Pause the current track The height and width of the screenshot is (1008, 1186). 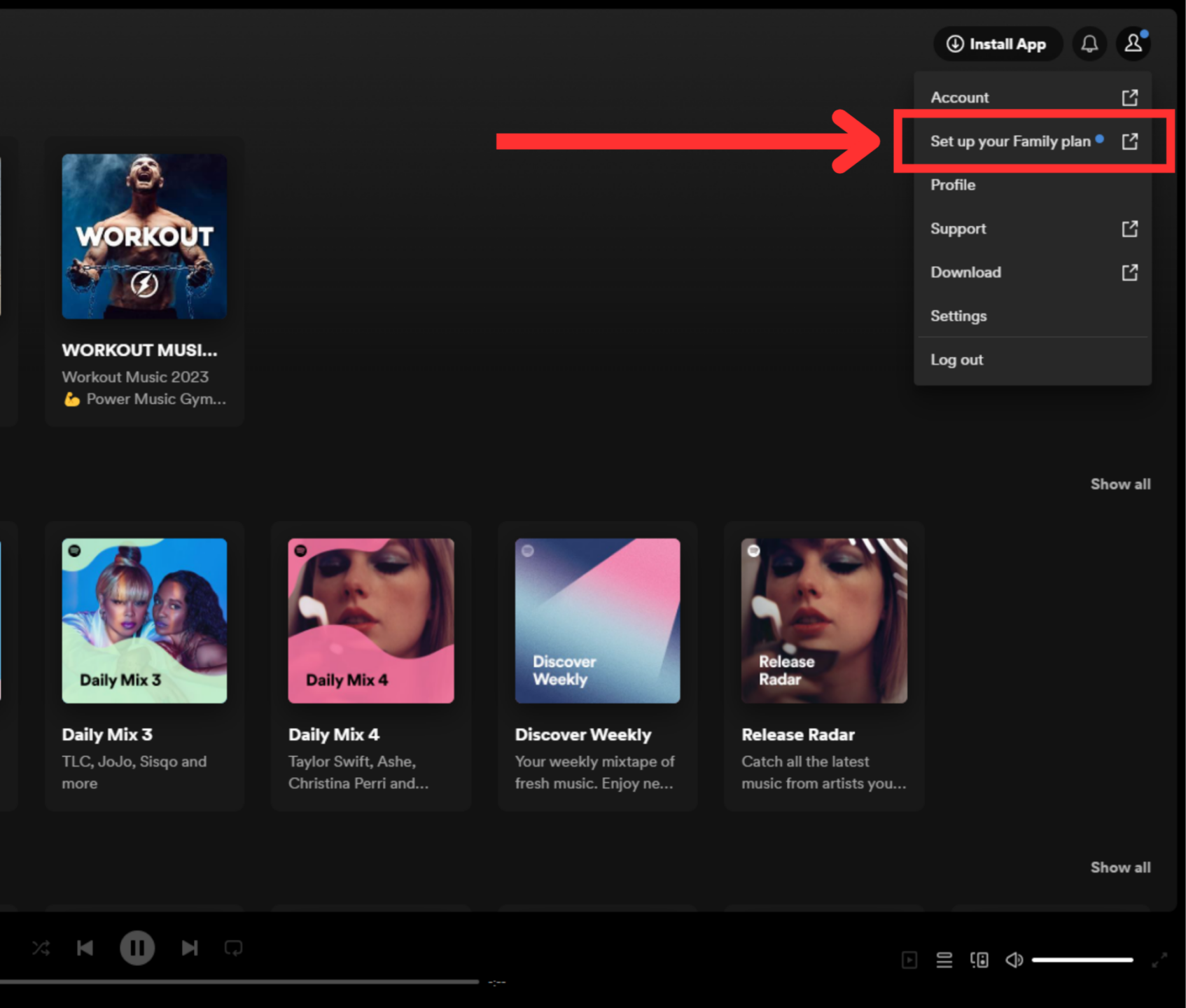pyautogui.click(x=137, y=947)
